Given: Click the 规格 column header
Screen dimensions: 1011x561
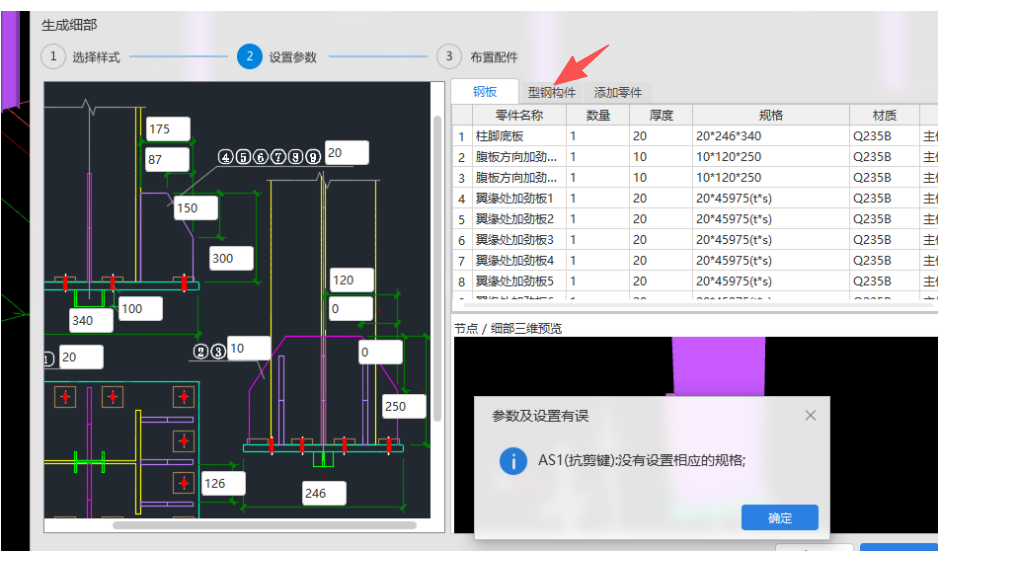Looking at the screenshot, I should [771, 115].
